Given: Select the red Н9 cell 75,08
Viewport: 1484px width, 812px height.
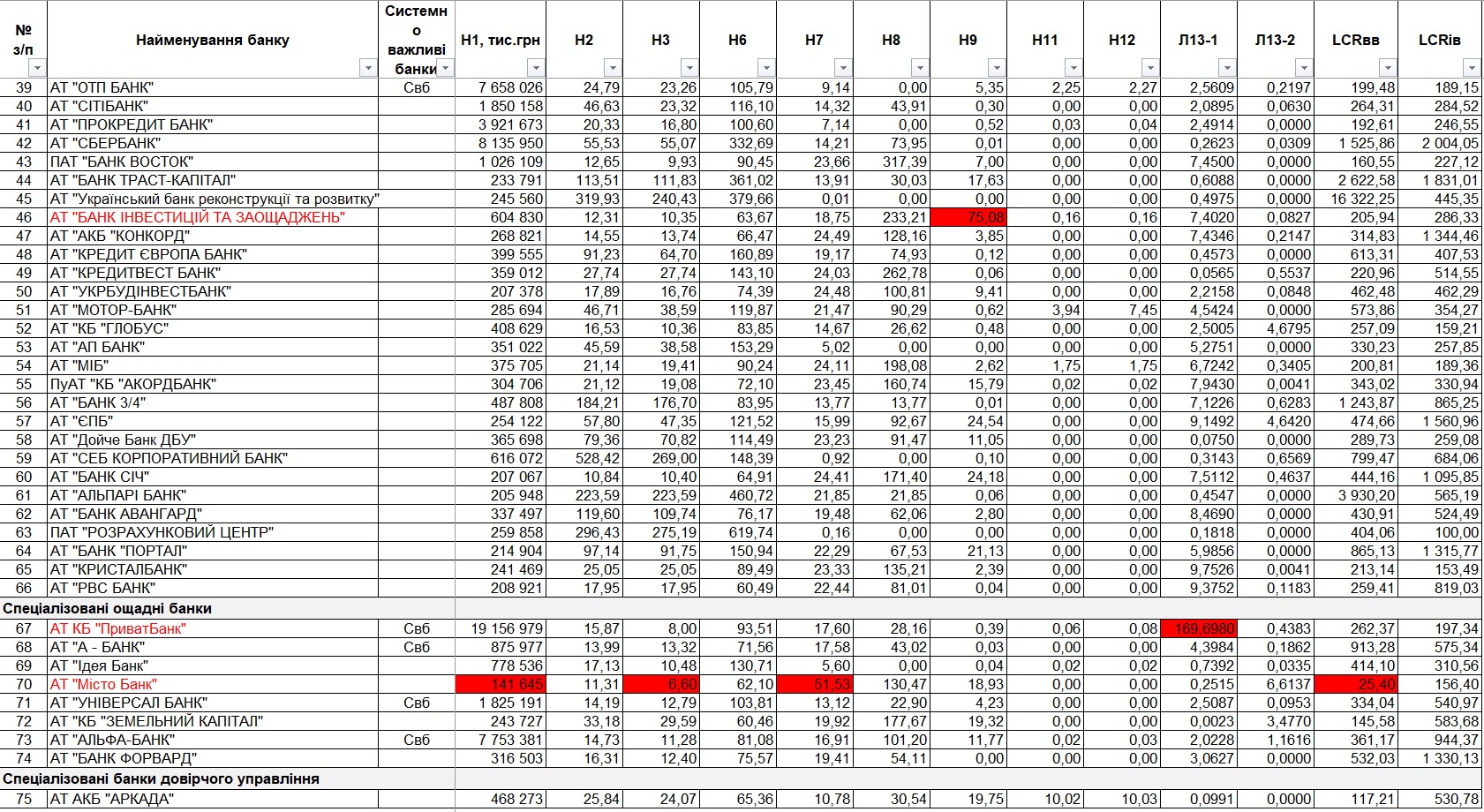Looking at the screenshot, I should point(968,217).
